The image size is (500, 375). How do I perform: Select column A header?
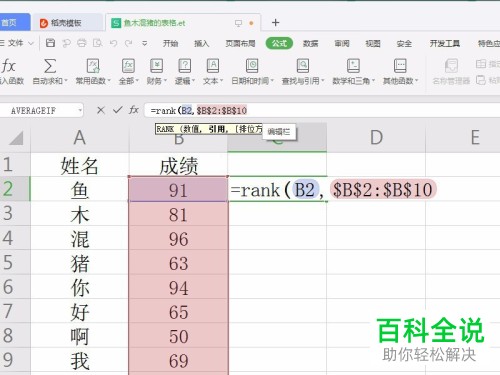click(x=80, y=138)
